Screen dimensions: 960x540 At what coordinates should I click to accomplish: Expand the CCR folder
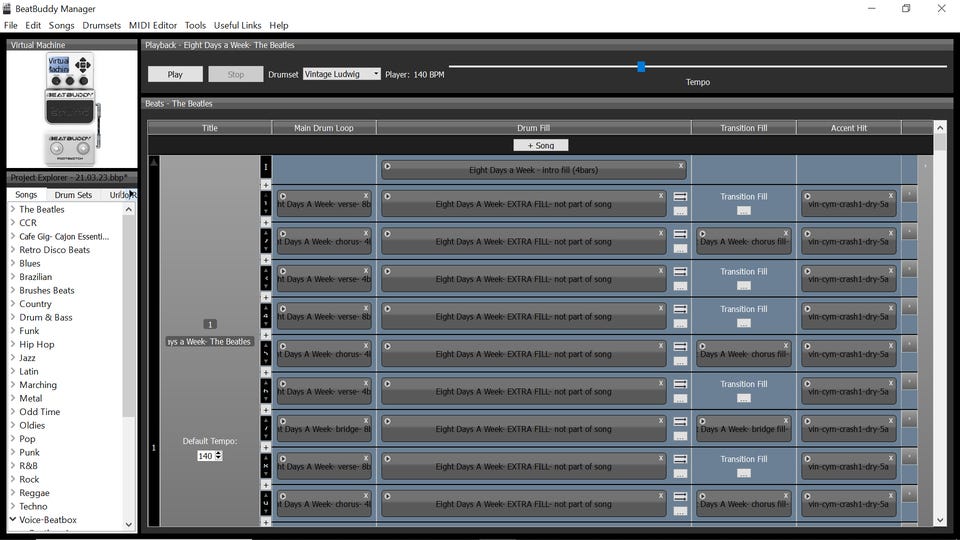13,222
